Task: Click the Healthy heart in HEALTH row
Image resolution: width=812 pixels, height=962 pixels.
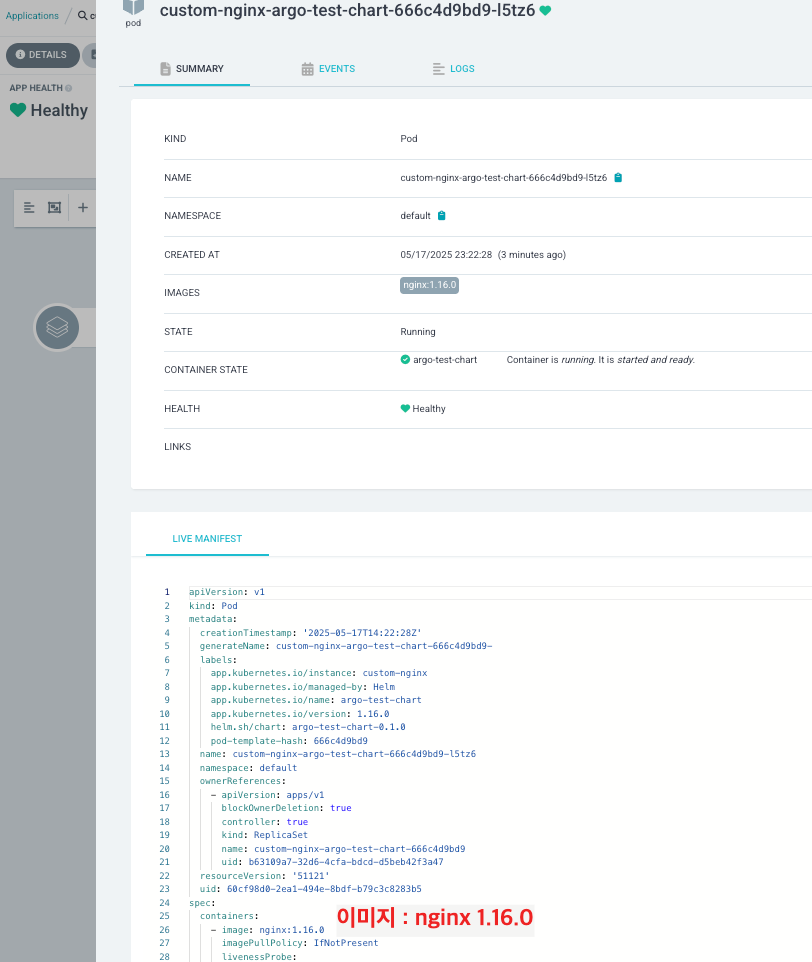Action: tap(405, 409)
